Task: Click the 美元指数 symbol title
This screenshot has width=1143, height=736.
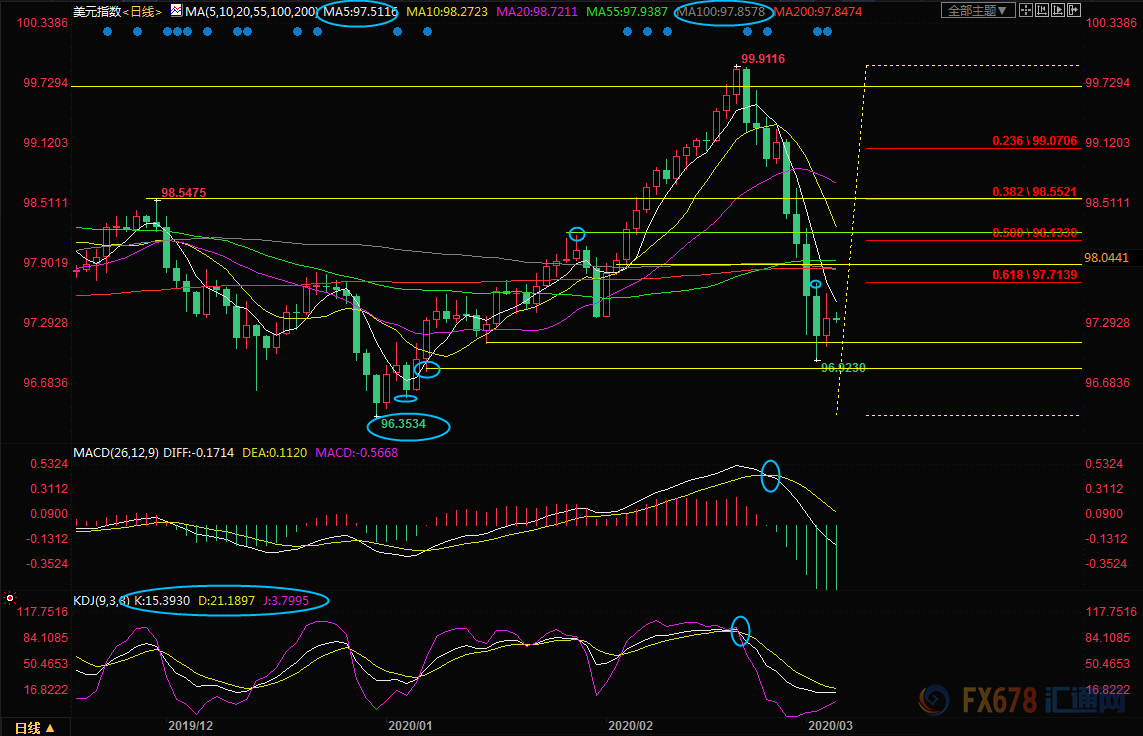Action: pos(97,12)
